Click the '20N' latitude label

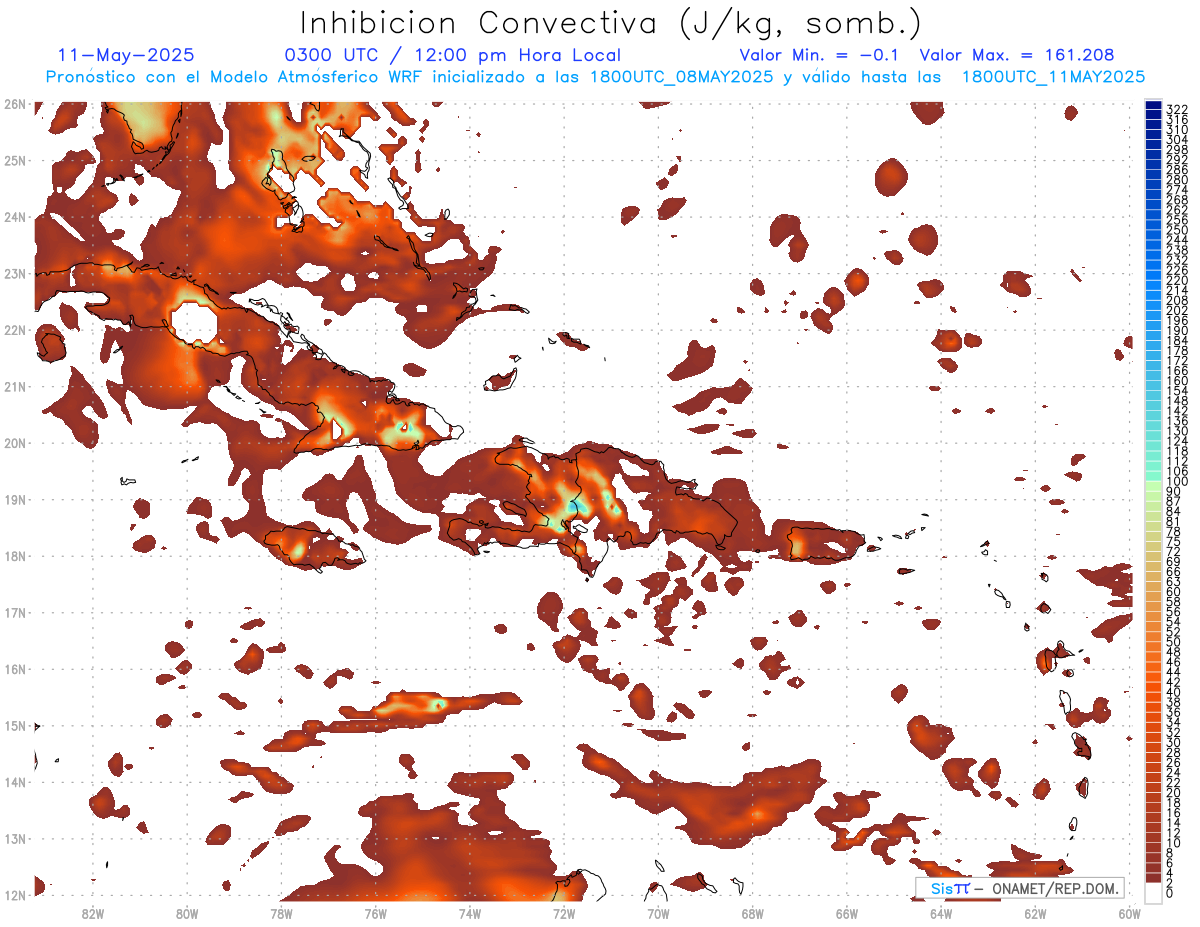click(x=14, y=443)
